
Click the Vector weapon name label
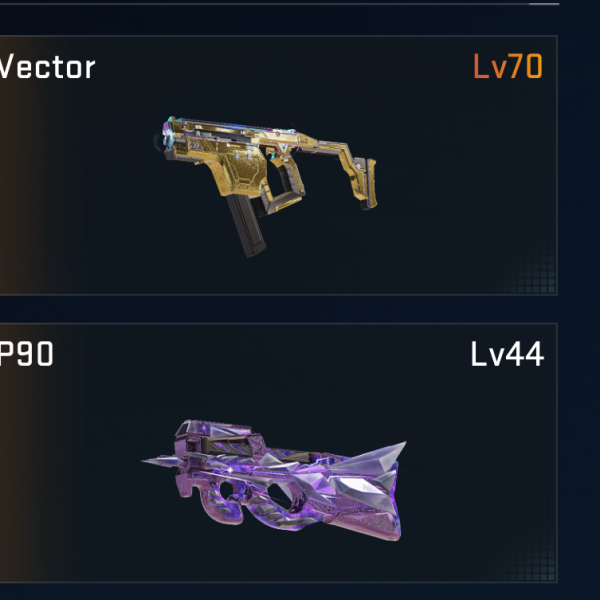click(47, 67)
